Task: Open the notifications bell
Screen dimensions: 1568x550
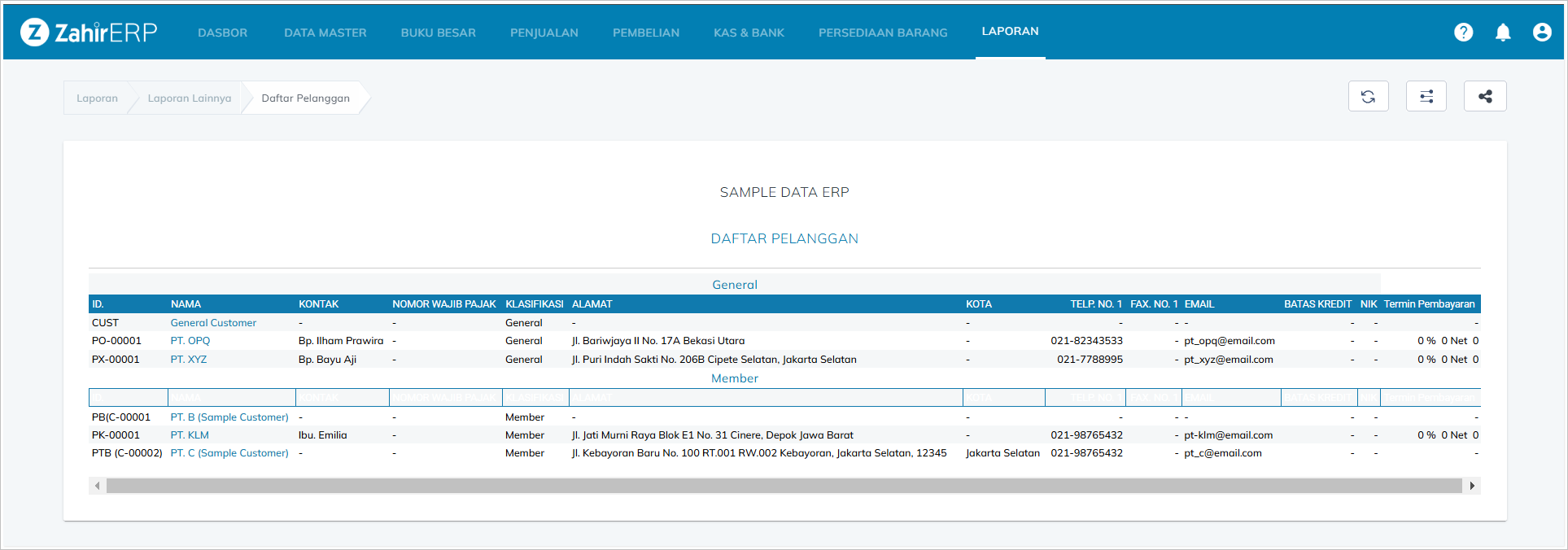Action: [x=1502, y=33]
